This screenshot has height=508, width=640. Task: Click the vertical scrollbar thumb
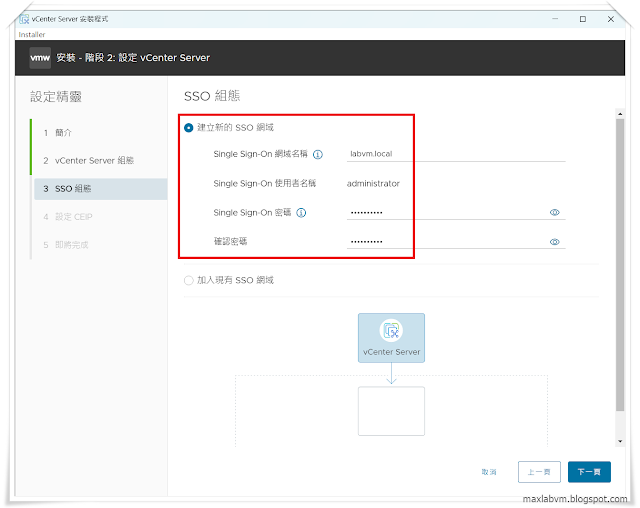click(x=620, y=265)
